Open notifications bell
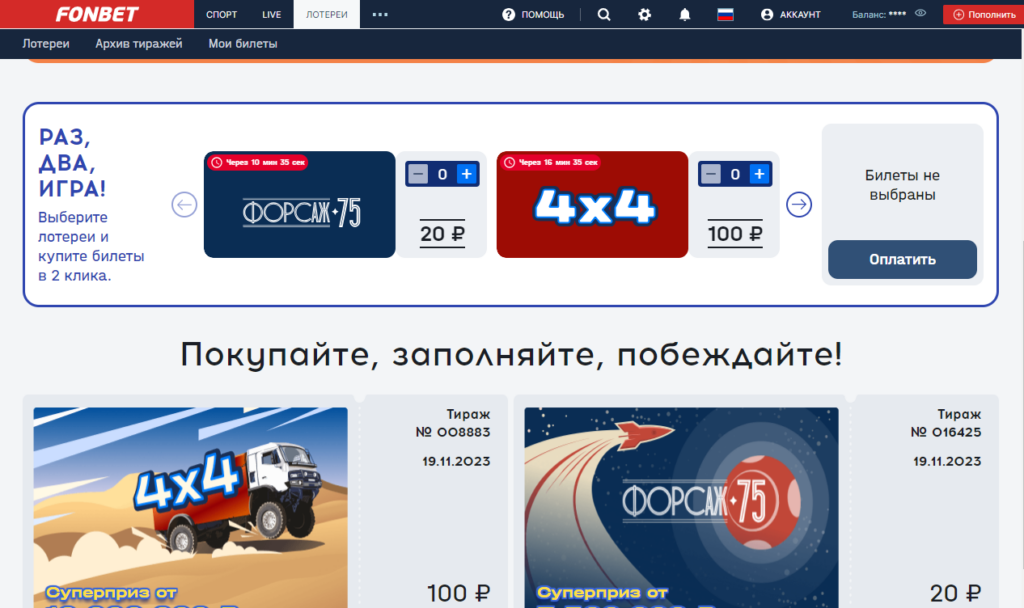The image size is (1024, 608). (684, 14)
